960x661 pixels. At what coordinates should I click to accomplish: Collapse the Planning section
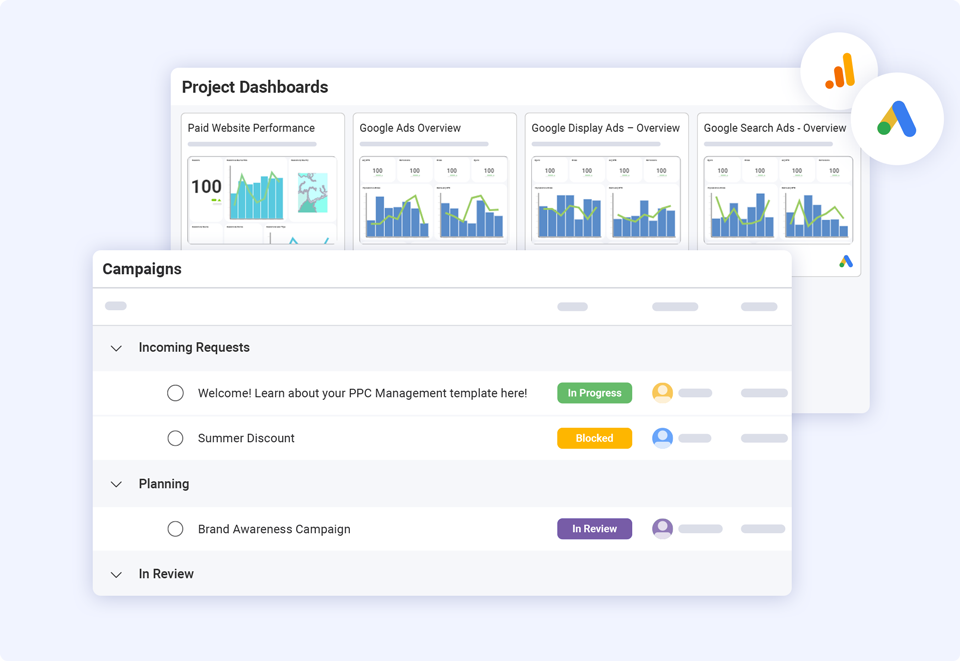coord(116,484)
